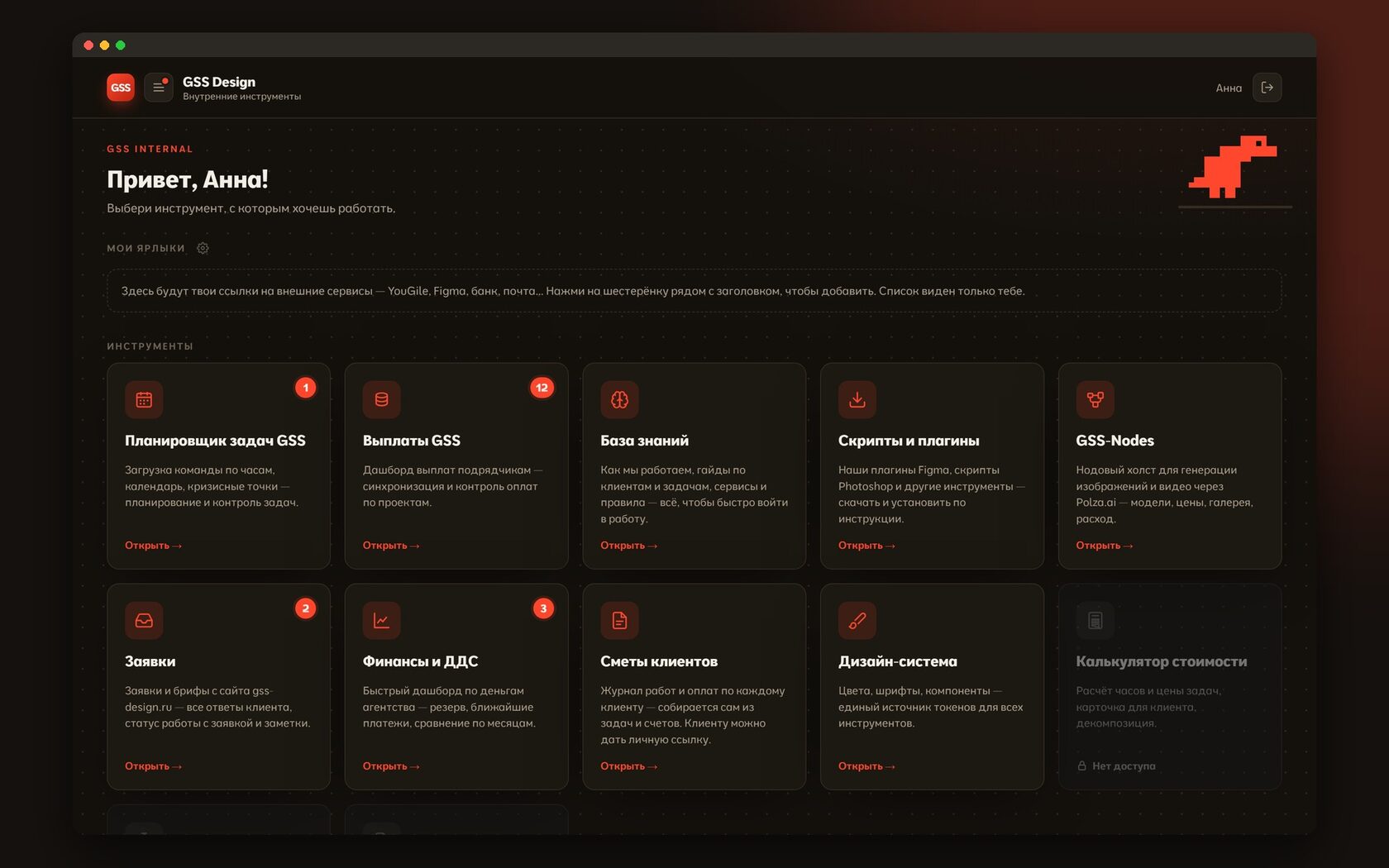This screenshot has width=1389, height=868.
Task: Click the document icon of Сметы клиентов
Action: (x=619, y=621)
